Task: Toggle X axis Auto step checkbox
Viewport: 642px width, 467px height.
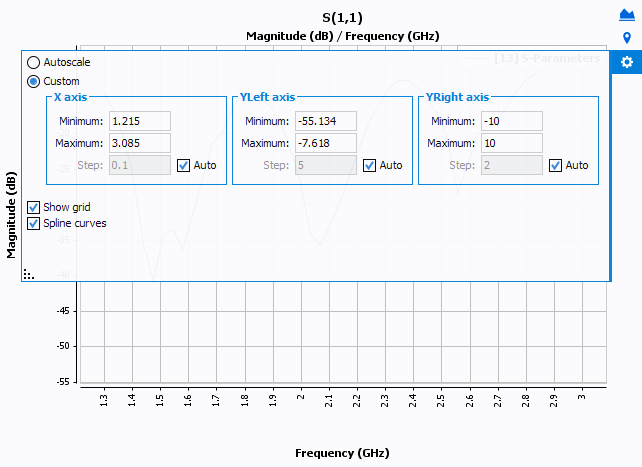Action: pyautogui.click(x=183, y=165)
